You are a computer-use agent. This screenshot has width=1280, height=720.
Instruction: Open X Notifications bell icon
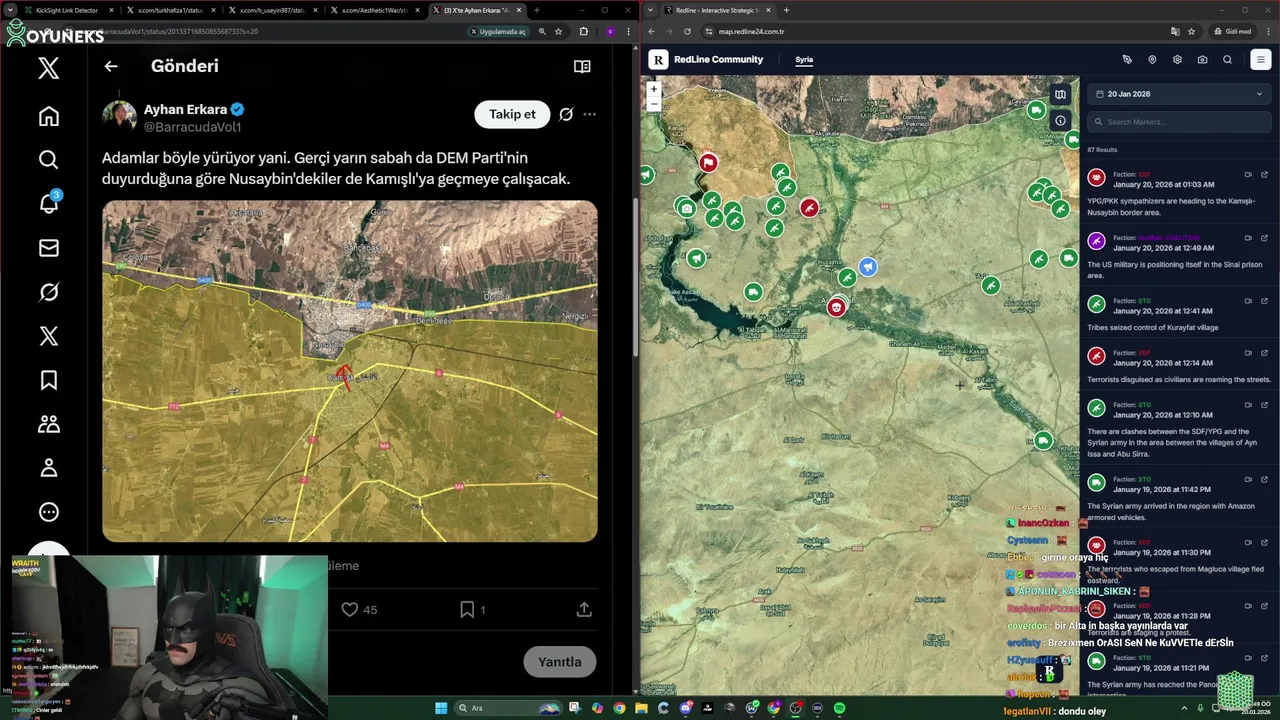pyautogui.click(x=48, y=203)
